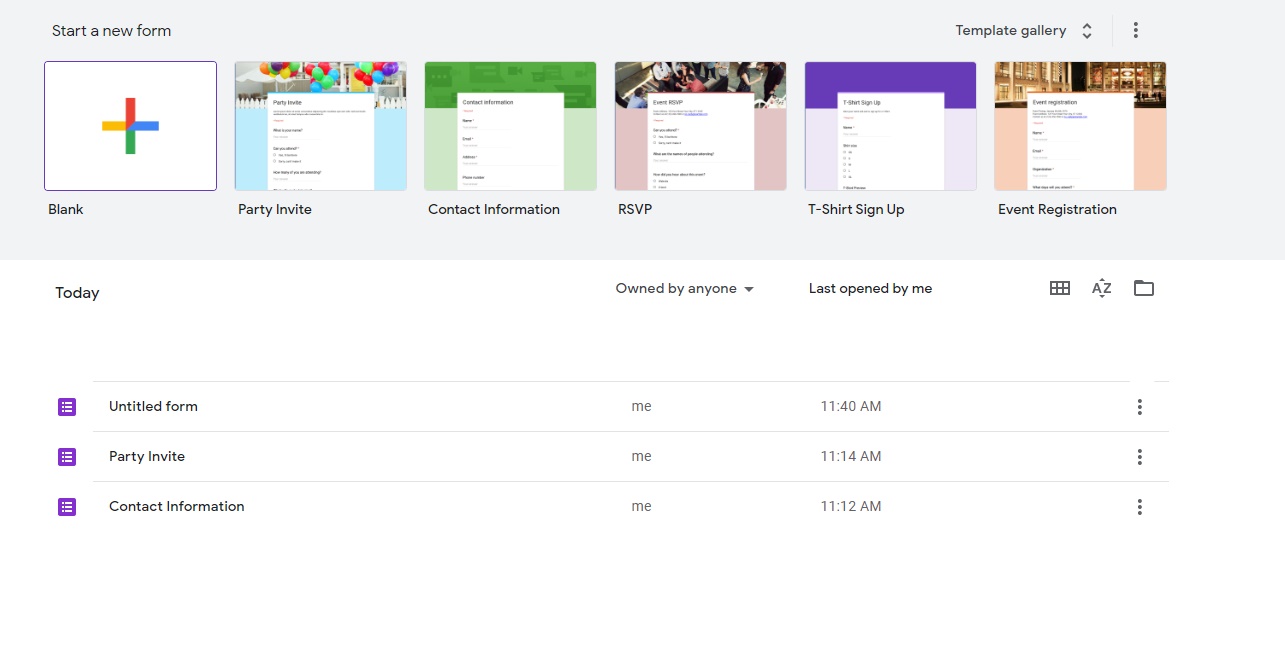Screen dimensions: 1285x657
Task: Open the Party Invite template thumbnail
Action: click(x=320, y=126)
